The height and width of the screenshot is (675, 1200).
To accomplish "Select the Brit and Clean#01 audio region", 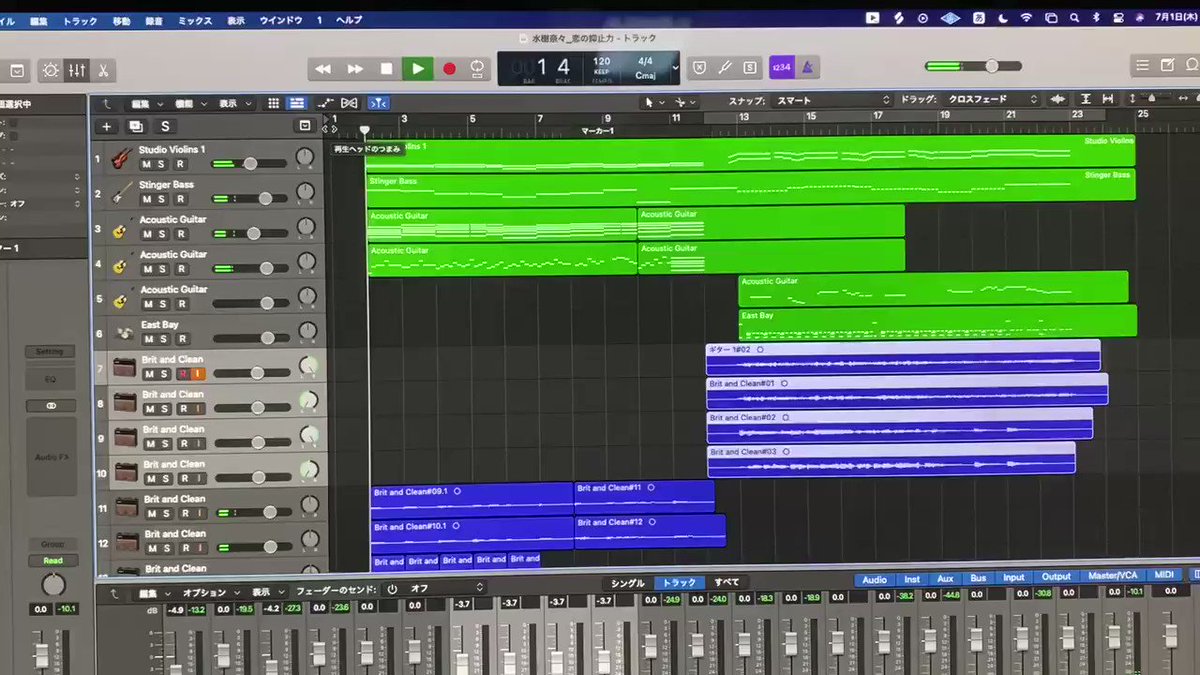I will pyautogui.click(x=906, y=390).
